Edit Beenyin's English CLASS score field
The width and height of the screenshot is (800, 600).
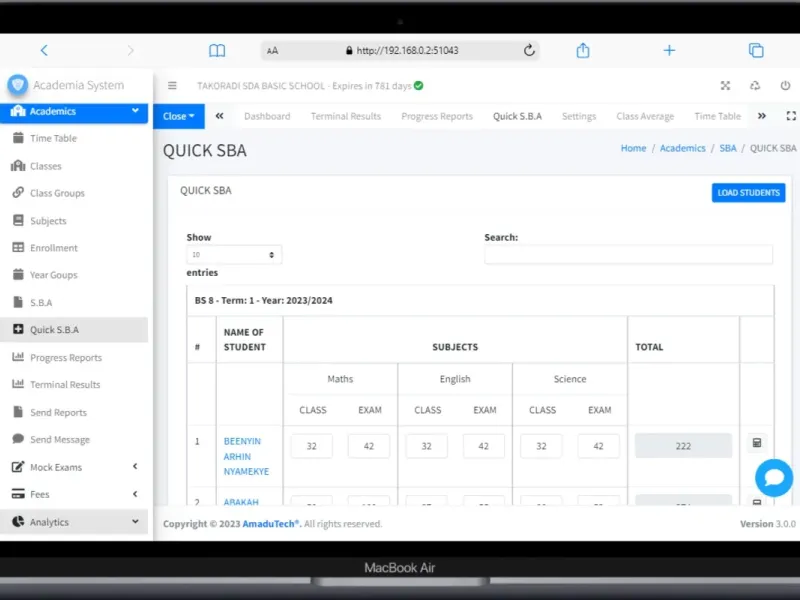pos(427,446)
